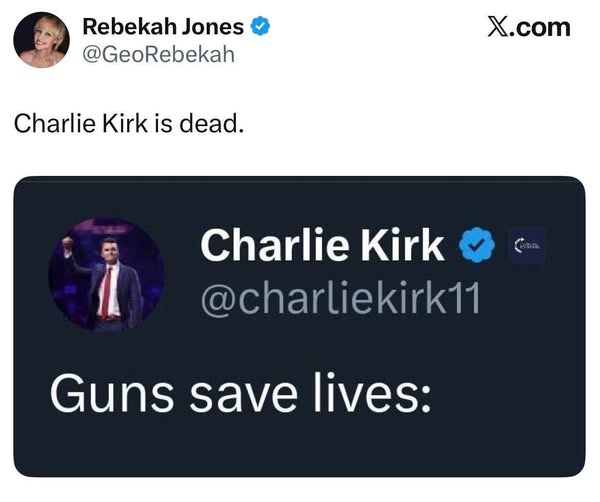Open Rebekah Jones' profile avatar

pos(43,40)
